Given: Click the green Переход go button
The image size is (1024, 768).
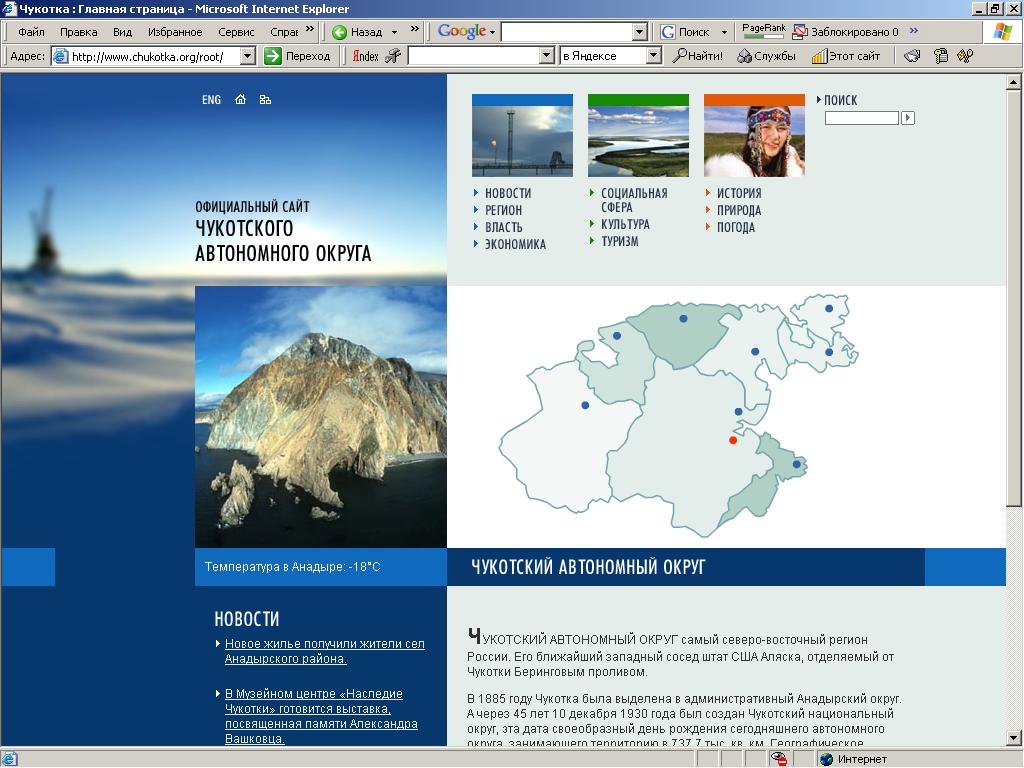Looking at the screenshot, I should click(x=272, y=56).
